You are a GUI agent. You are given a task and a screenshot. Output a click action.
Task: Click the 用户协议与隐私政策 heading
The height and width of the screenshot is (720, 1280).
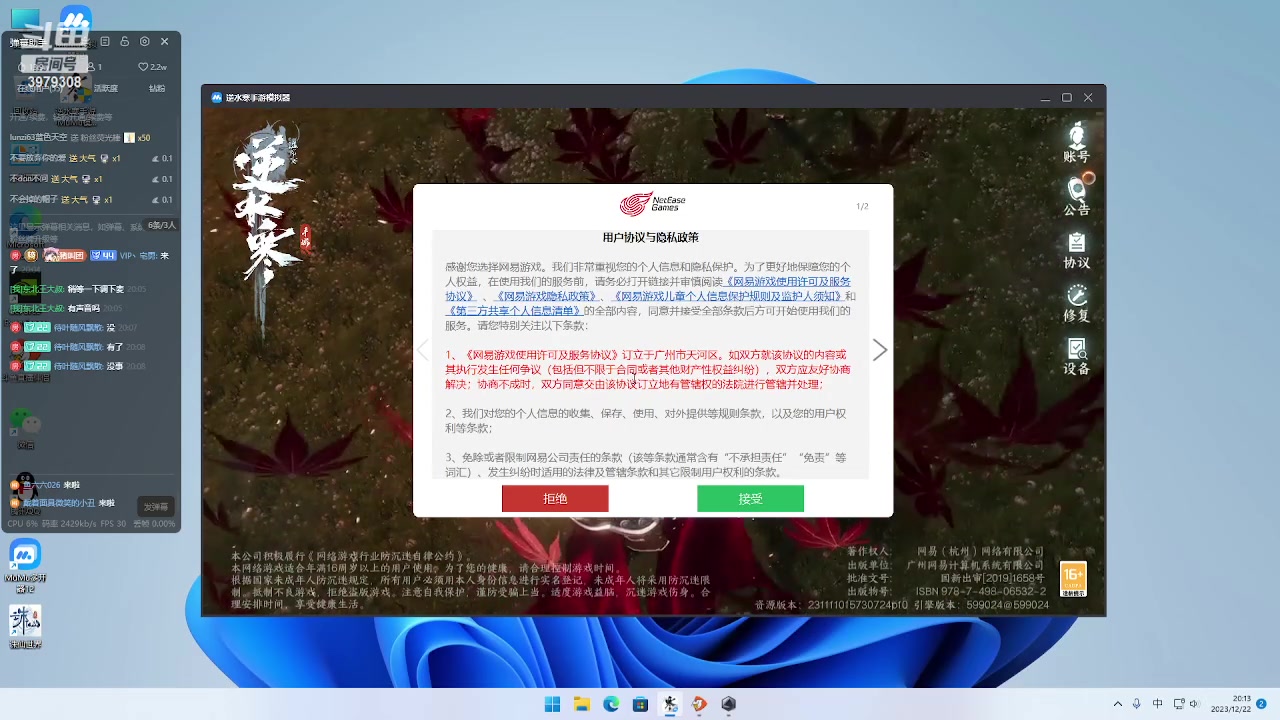point(650,238)
